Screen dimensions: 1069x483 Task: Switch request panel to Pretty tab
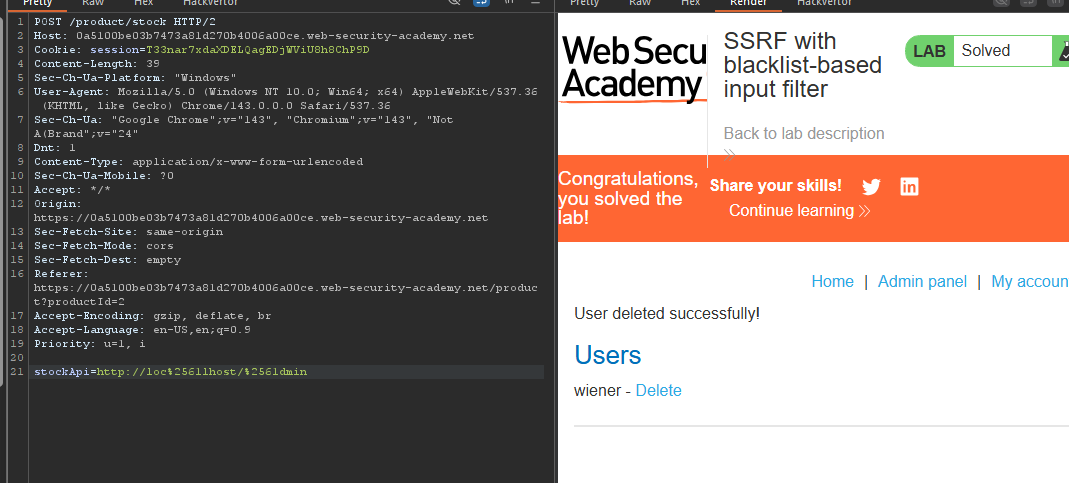click(x=37, y=3)
